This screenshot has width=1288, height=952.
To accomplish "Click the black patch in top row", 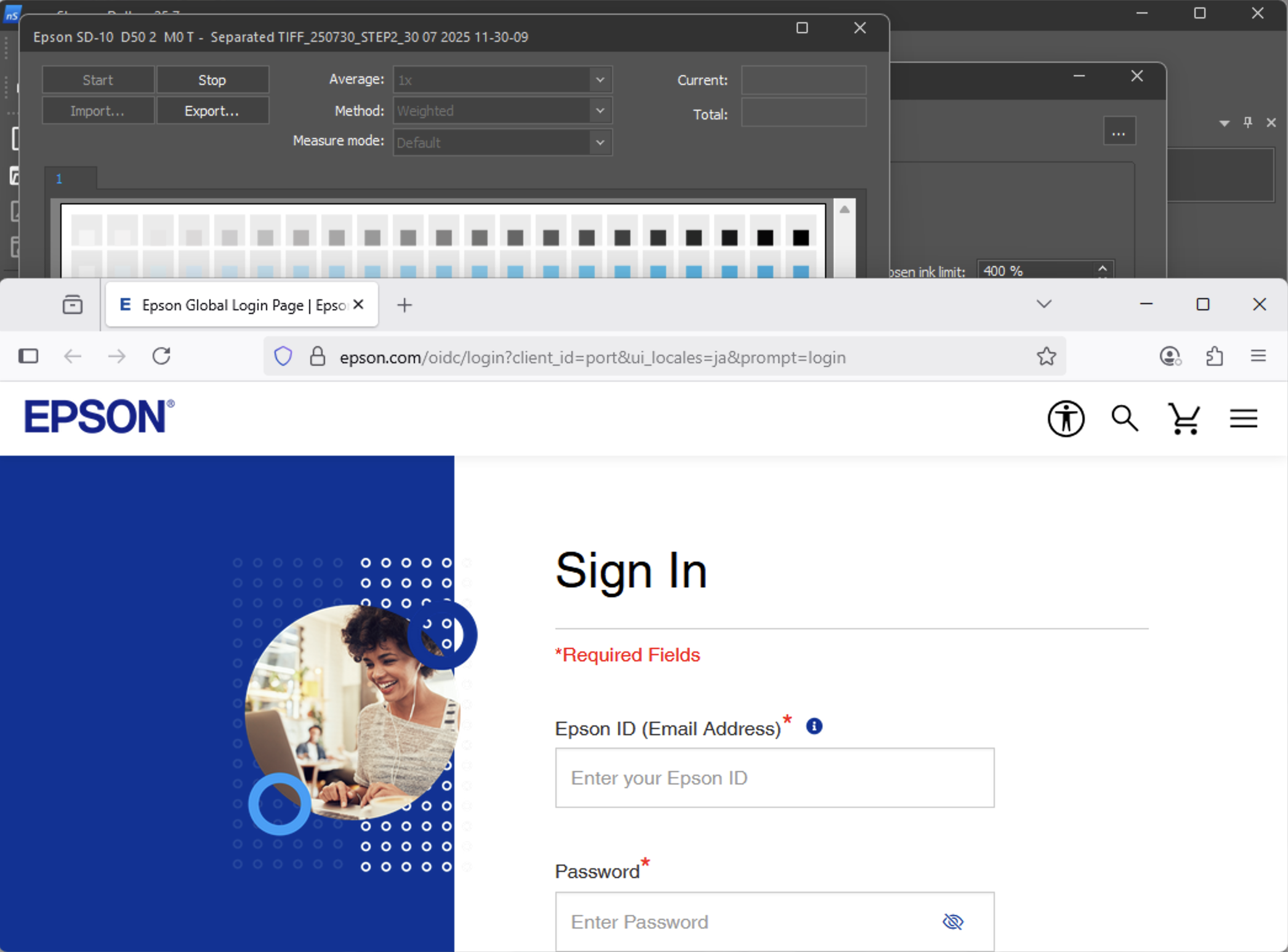I will tap(800, 238).
